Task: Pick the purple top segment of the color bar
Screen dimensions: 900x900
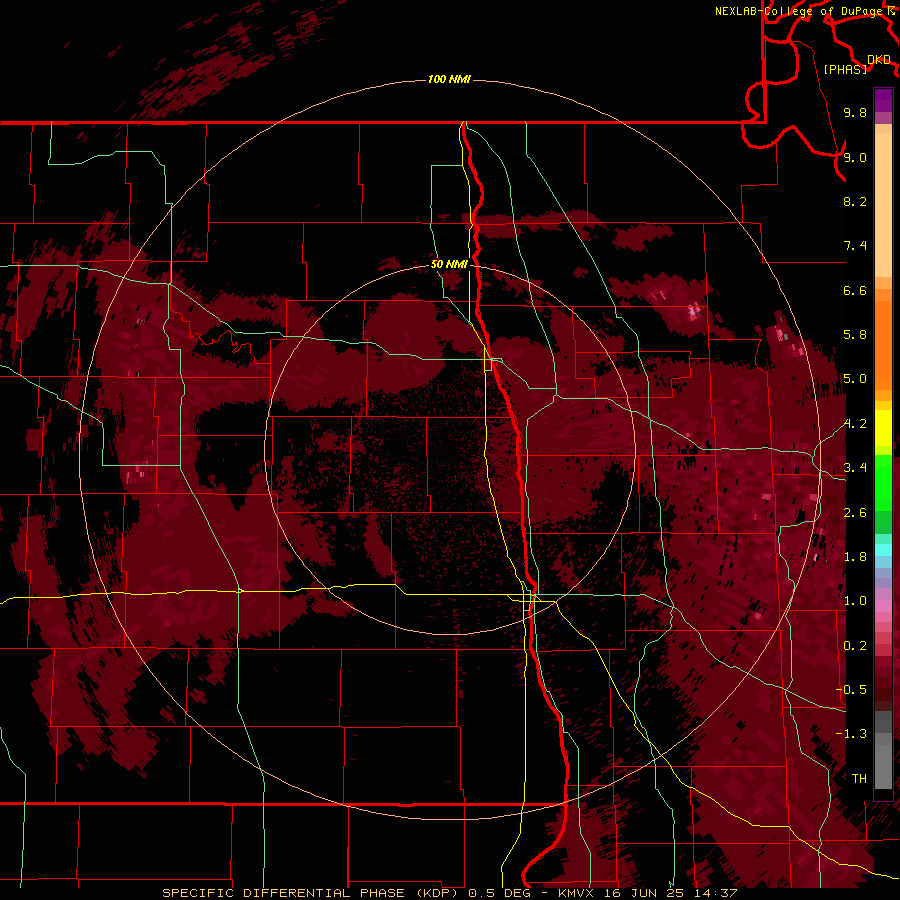Action: 883,100
